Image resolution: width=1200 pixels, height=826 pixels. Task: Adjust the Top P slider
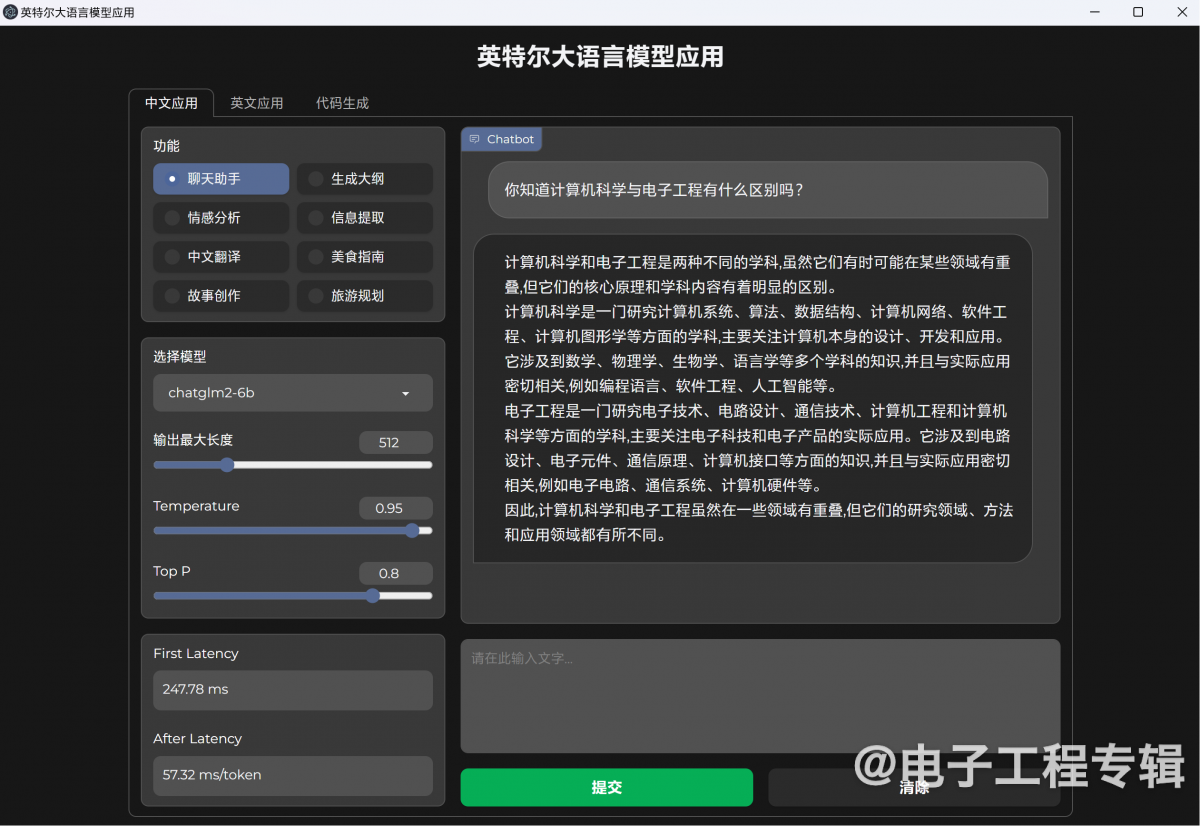293,596
